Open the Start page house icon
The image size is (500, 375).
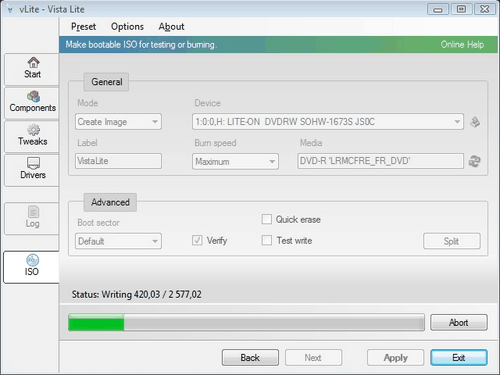(33, 62)
